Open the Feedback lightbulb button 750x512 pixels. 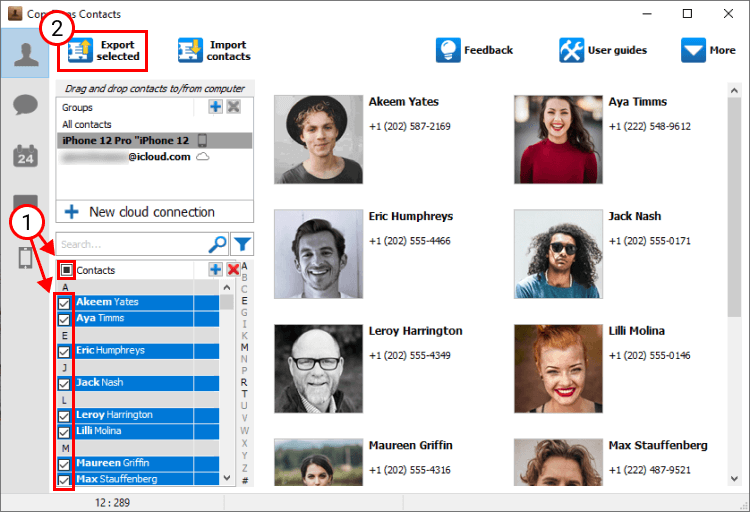474,50
